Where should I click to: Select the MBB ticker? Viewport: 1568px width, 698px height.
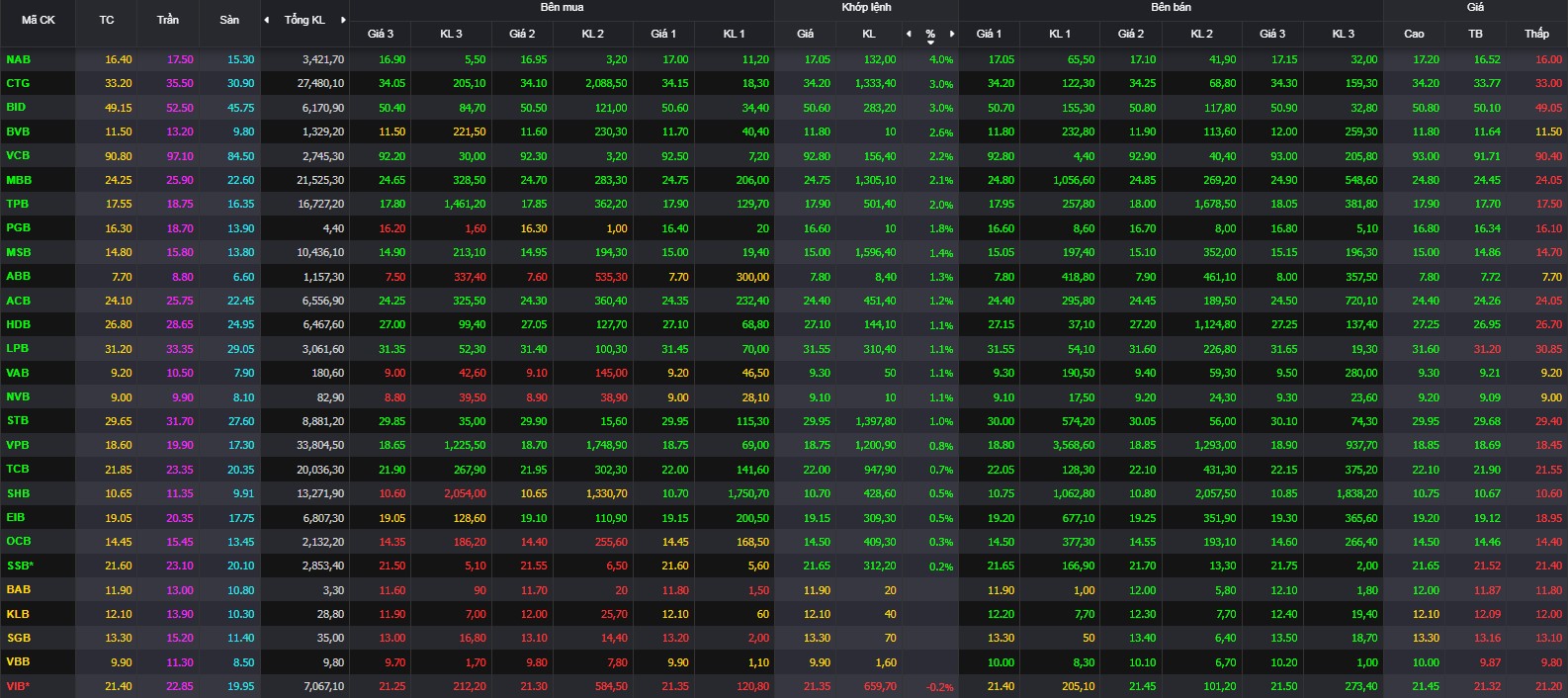(x=19, y=180)
